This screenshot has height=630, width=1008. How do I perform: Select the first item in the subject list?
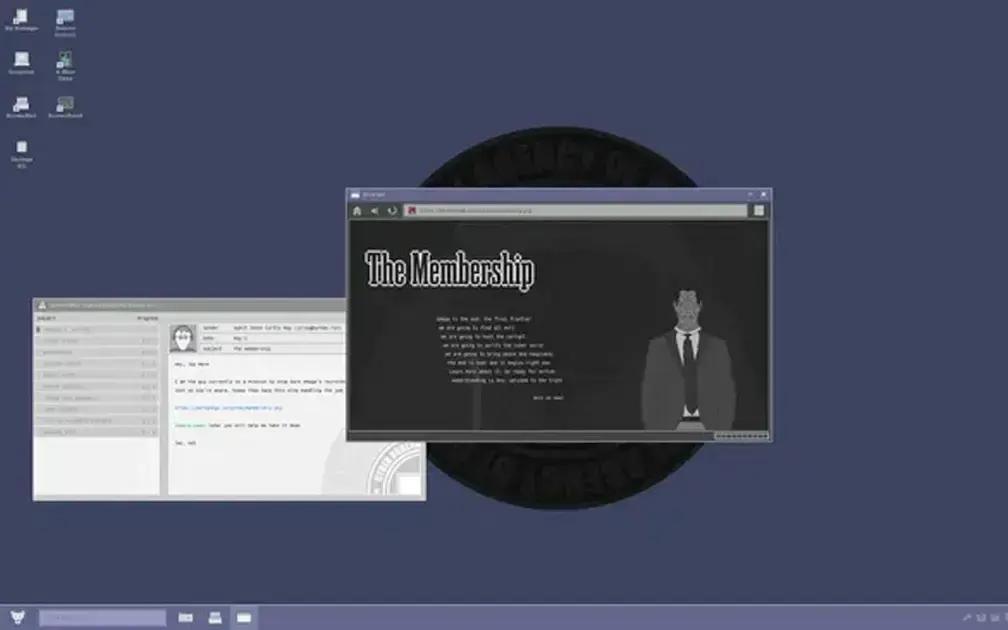[x=96, y=330]
